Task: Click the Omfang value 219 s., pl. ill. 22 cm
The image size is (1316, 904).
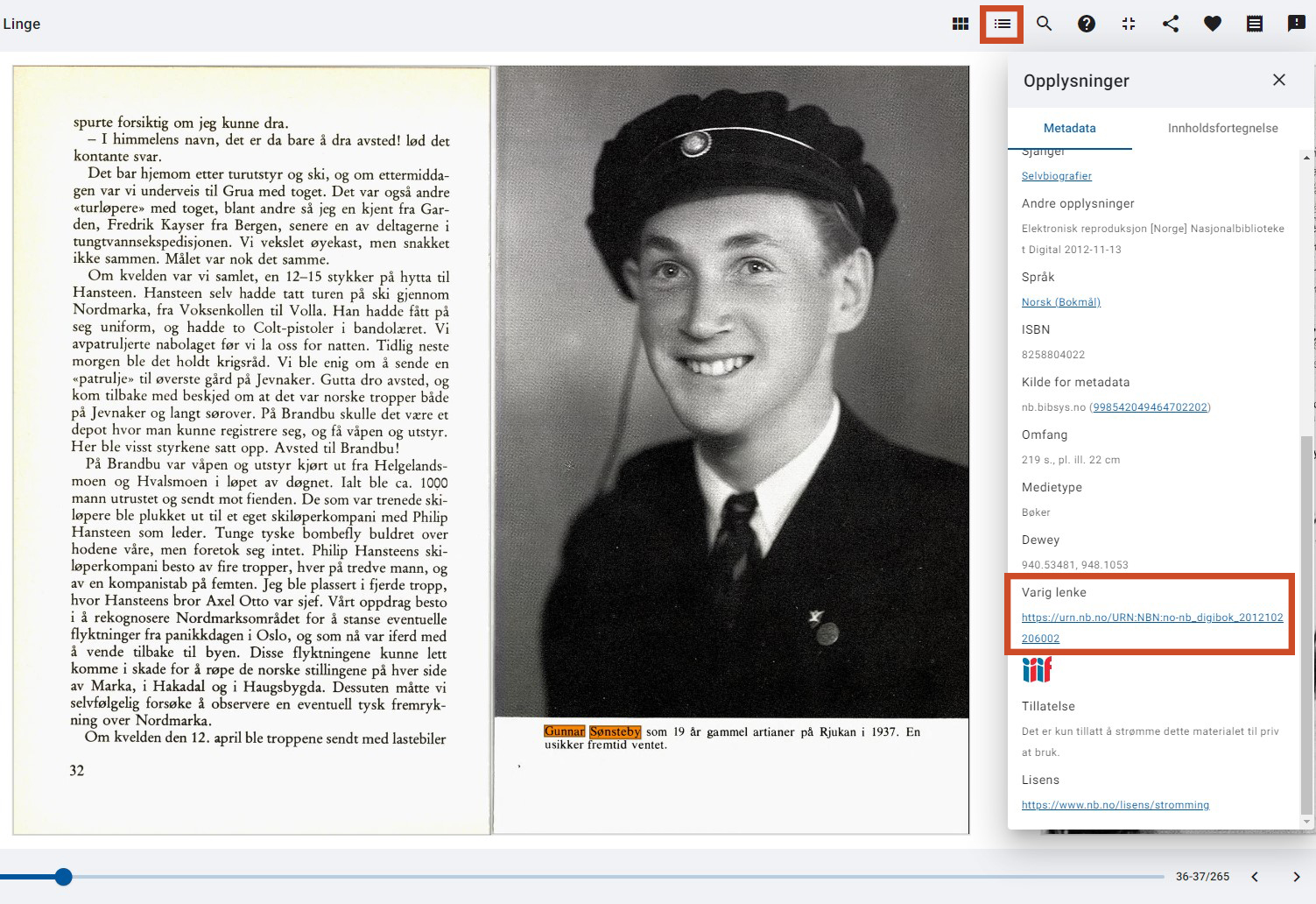Action: click(1071, 460)
